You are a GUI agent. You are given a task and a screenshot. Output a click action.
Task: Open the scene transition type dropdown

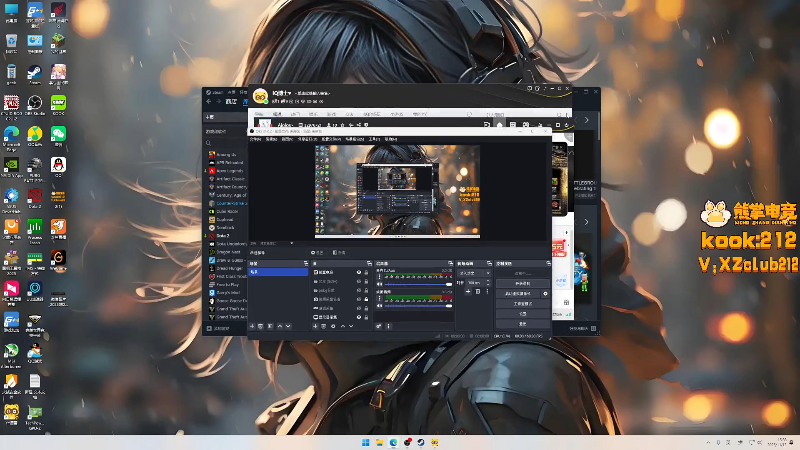pos(474,273)
